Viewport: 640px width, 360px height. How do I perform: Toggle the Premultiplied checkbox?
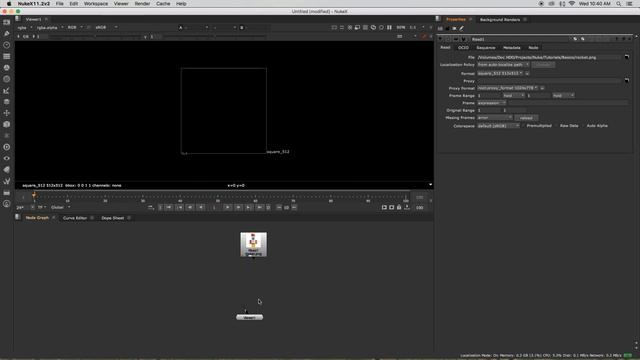[524, 126]
